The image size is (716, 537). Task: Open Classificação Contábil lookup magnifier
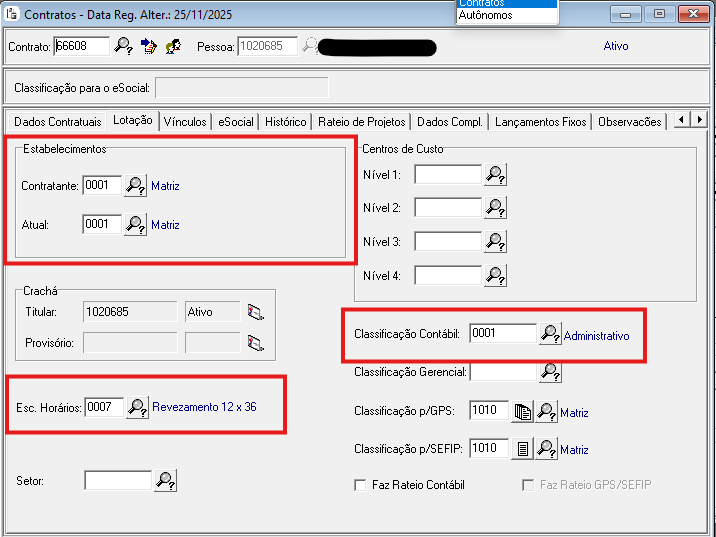point(550,334)
